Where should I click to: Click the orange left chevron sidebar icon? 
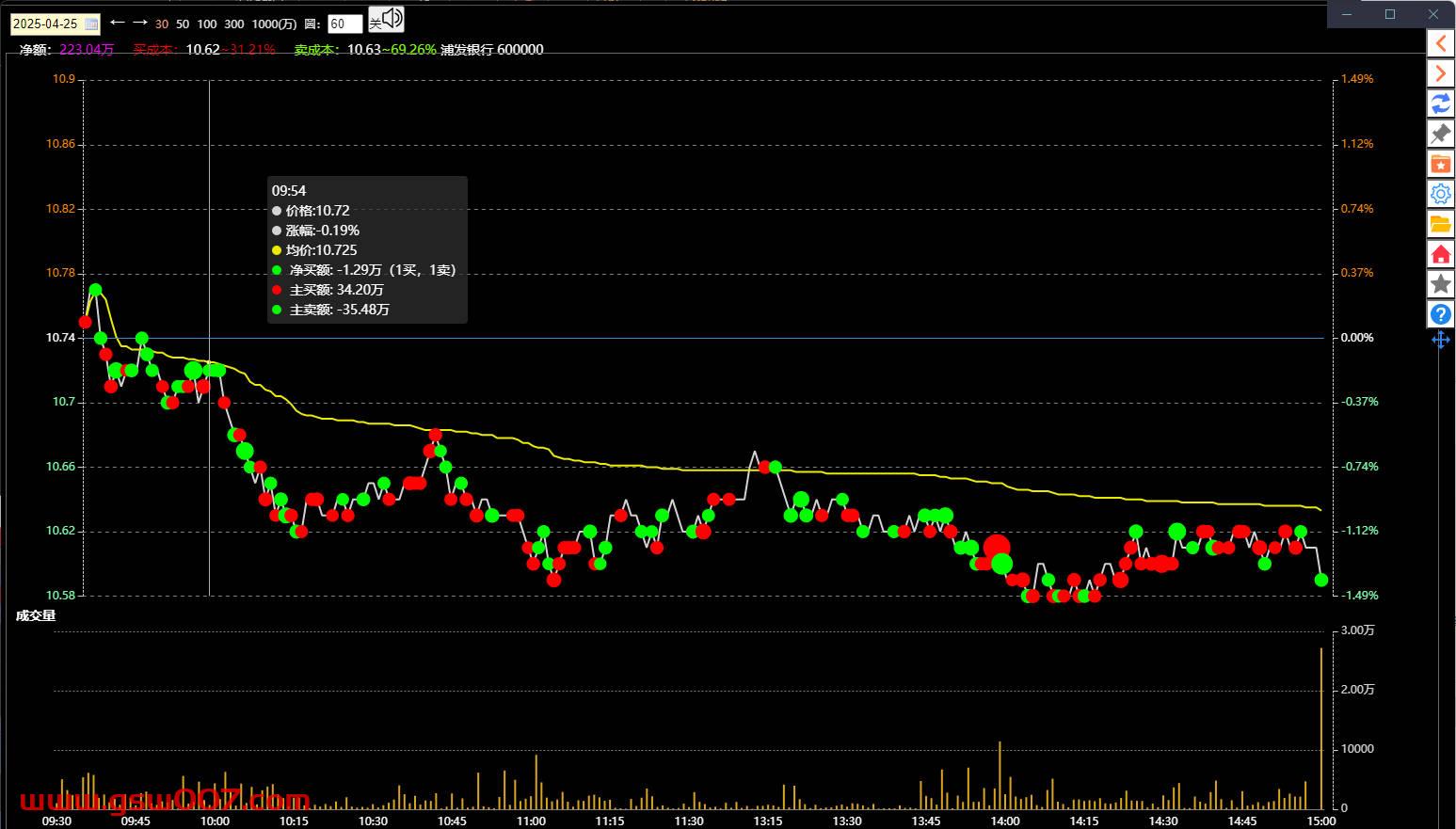click(x=1440, y=43)
